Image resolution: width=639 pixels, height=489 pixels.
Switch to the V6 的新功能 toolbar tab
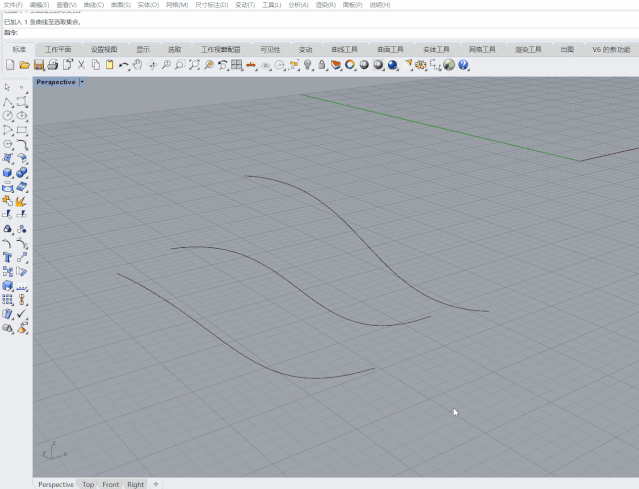(611, 49)
